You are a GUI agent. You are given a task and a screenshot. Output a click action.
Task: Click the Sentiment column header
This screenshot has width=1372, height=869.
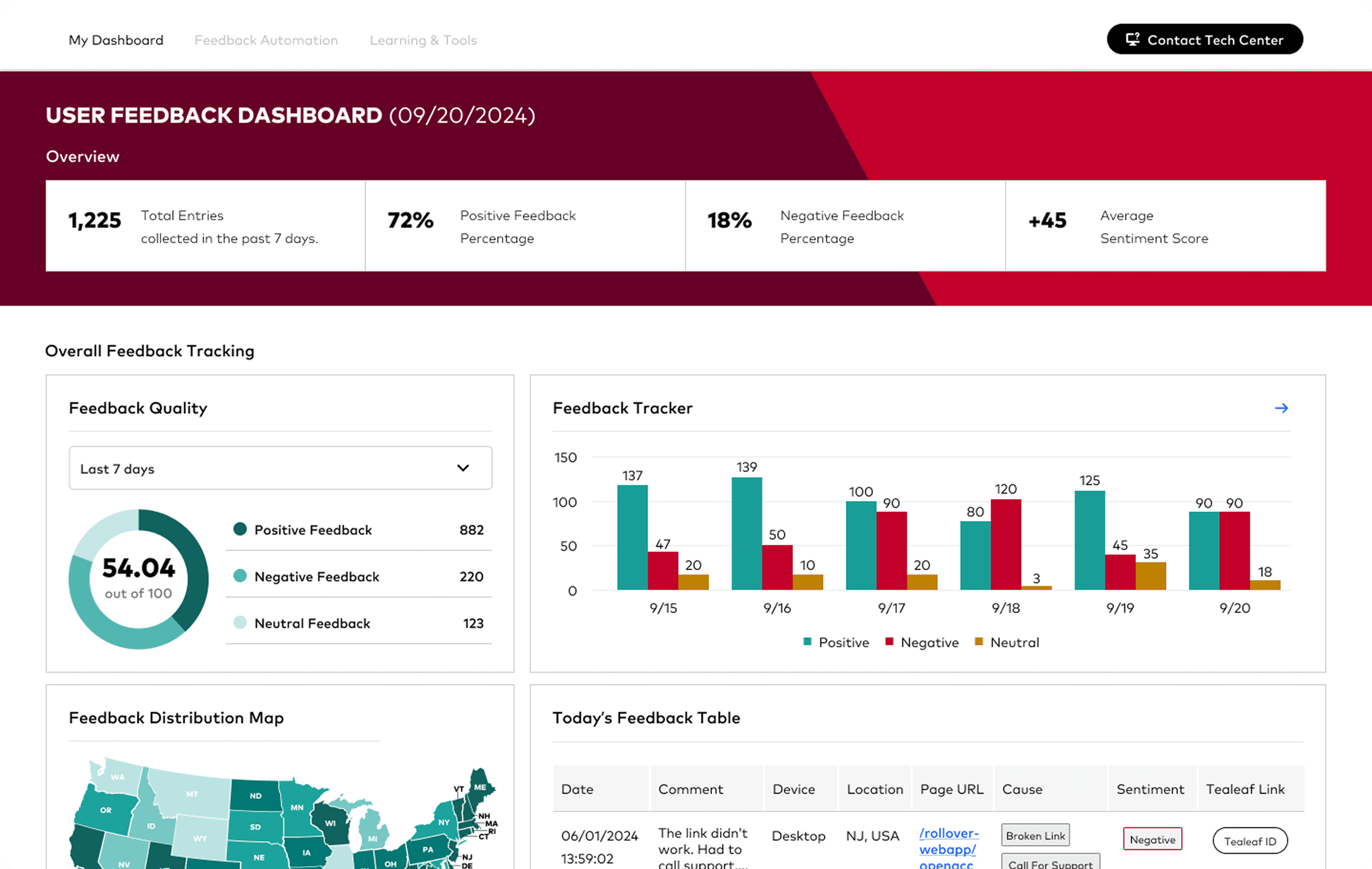[1152, 789]
